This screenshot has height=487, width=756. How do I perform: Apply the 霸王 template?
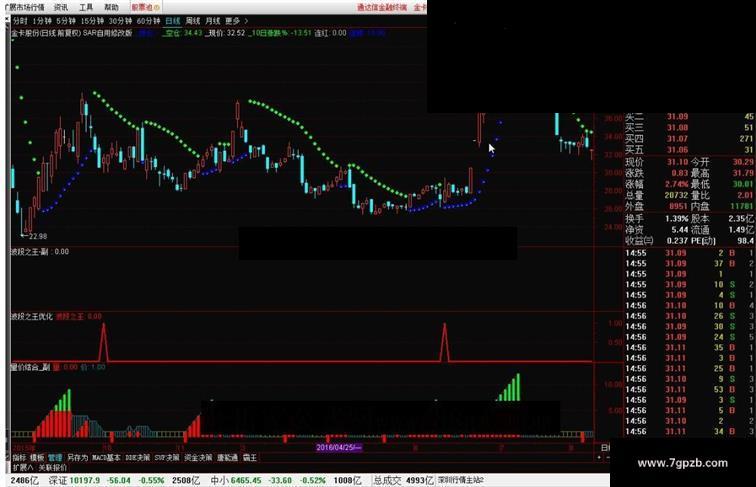250,458
